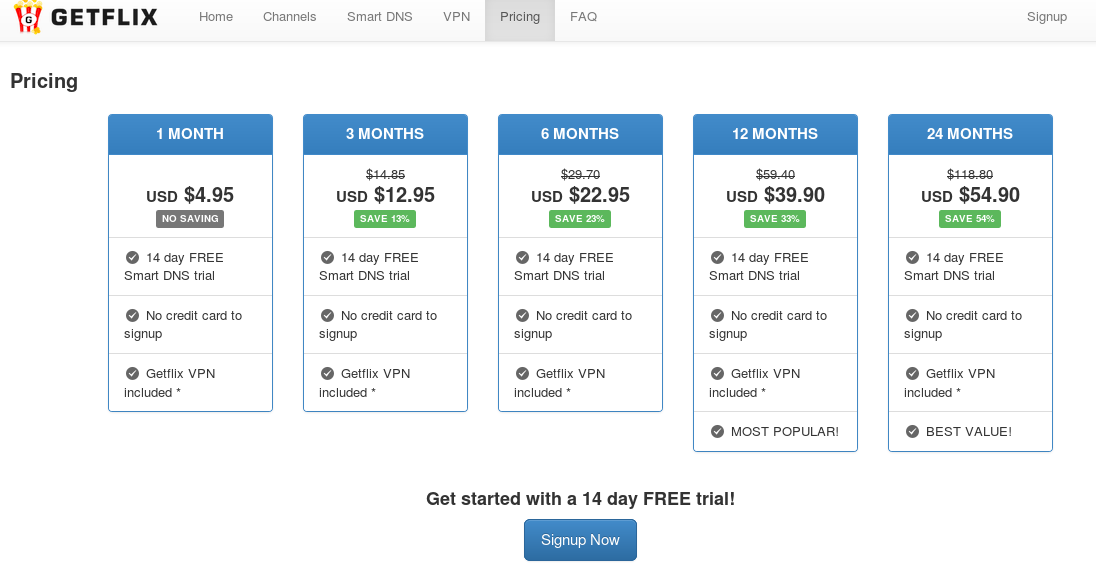Click the Signup link at top right
This screenshot has width=1096, height=569.
coord(1046,17)
